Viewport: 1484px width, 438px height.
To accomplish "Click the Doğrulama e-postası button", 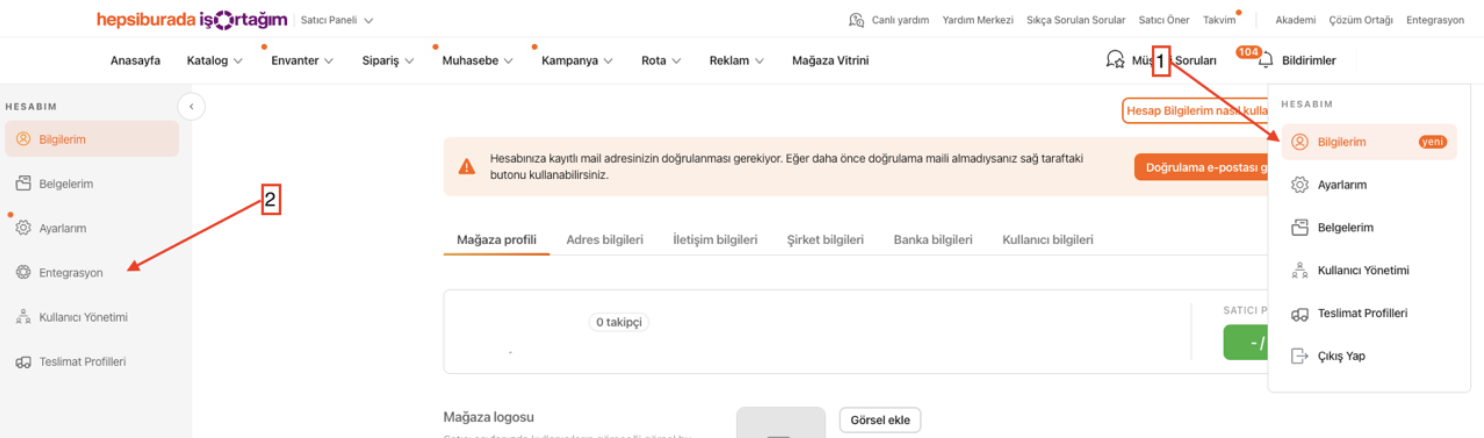I will click(1201, 168).
